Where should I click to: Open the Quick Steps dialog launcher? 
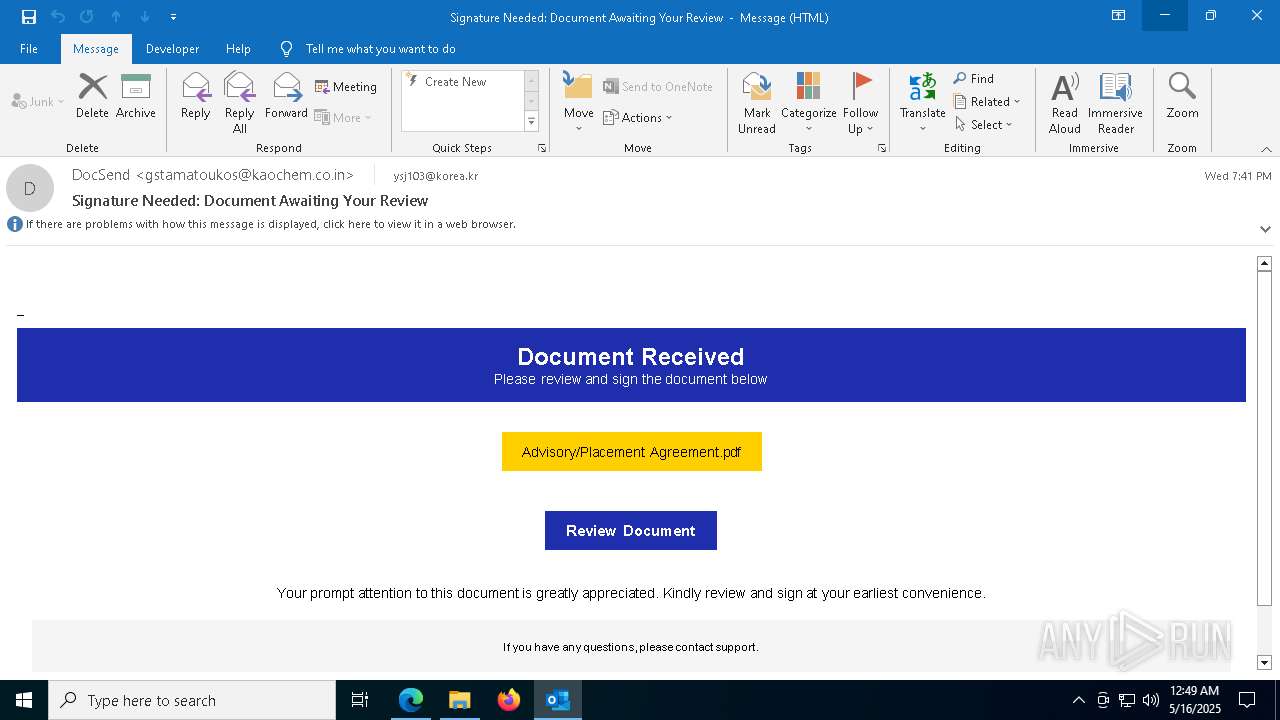point(542,148)
